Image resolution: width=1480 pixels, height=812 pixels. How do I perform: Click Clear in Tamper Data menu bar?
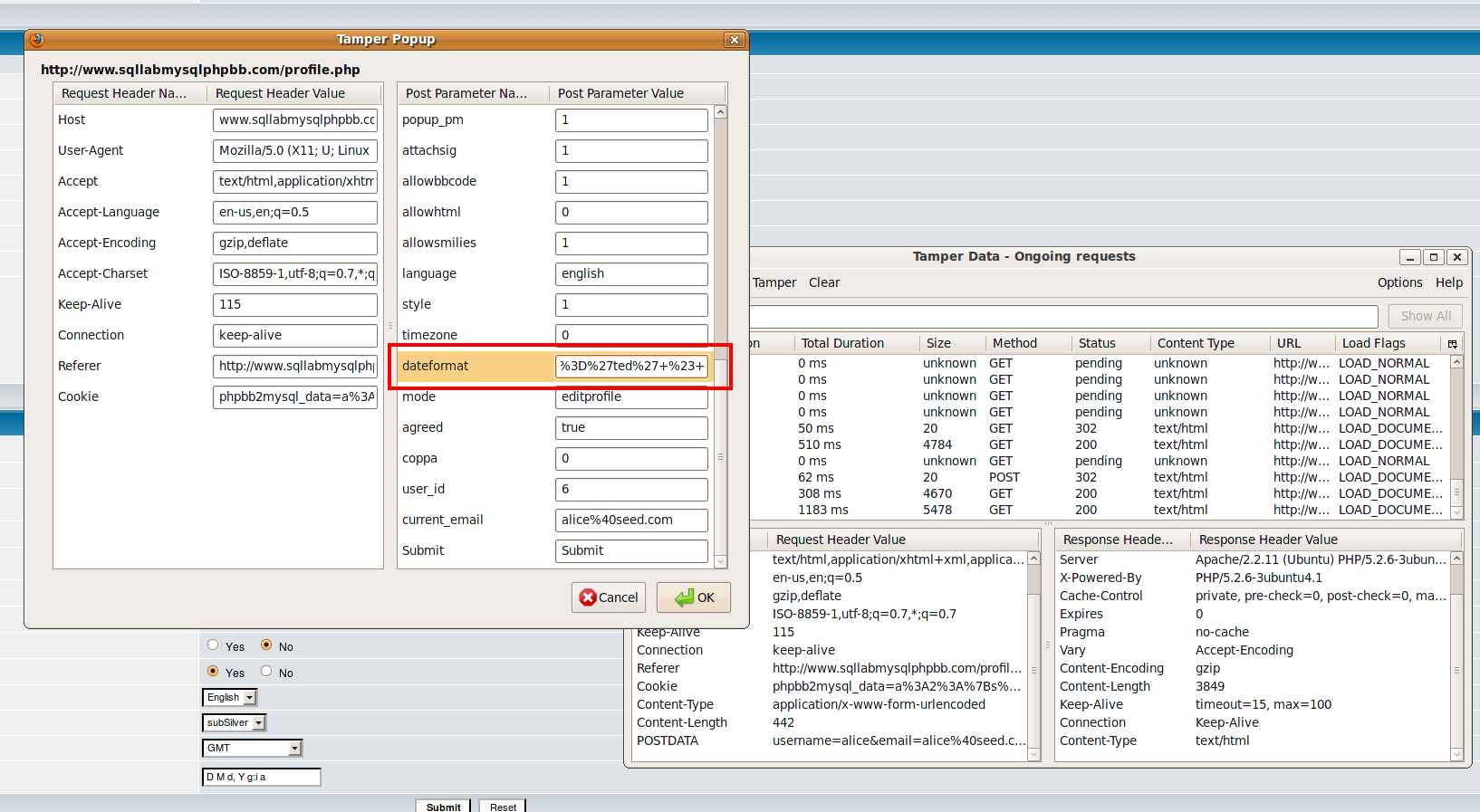point(823,282)
